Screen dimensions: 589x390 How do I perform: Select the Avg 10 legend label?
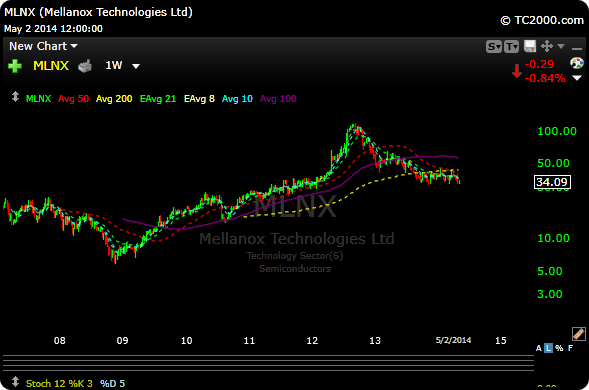237,99
